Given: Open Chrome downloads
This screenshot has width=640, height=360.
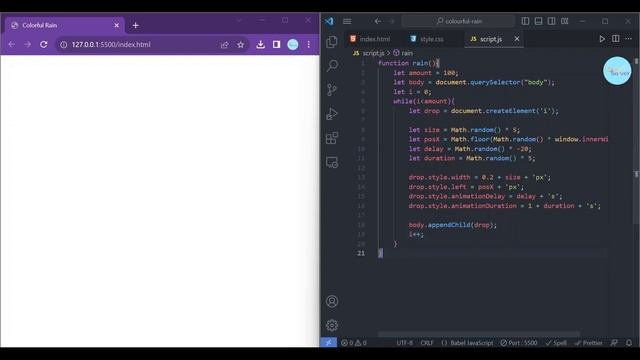Looking at the screenshot, I should [260, 44].
